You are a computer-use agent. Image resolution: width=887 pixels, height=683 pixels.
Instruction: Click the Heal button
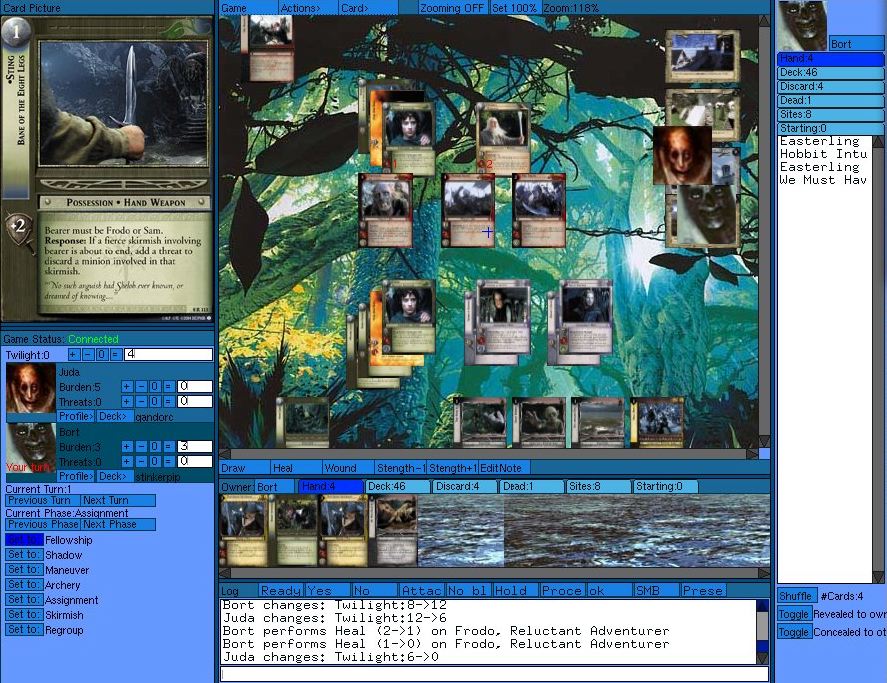(x=296, y=468)
